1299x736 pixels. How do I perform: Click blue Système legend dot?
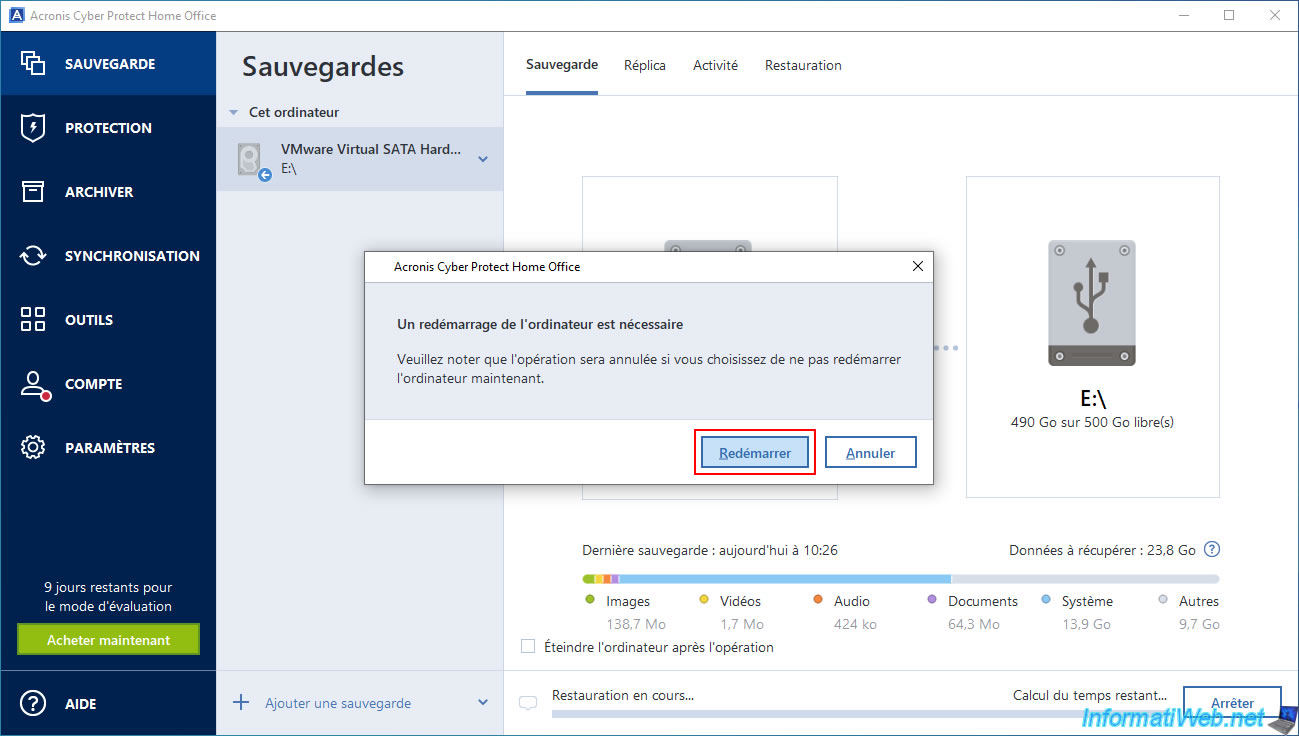pos(1046,600)
